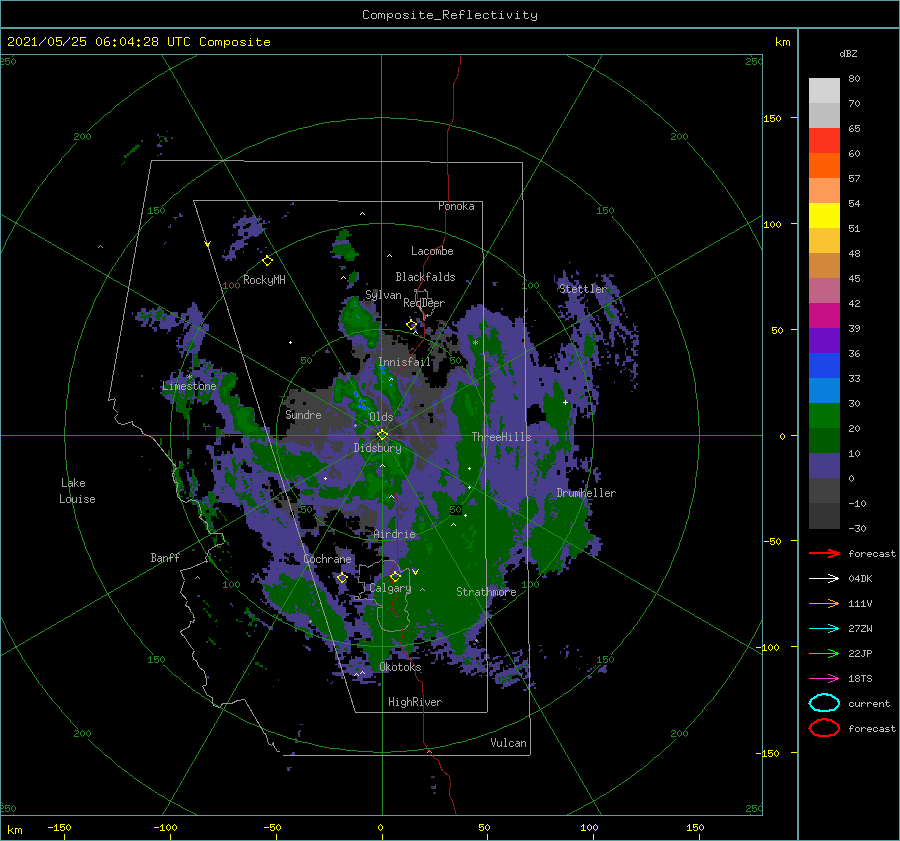Select the white 80 dBZ color swatch

pyautogui.click(x=824, y=90)
